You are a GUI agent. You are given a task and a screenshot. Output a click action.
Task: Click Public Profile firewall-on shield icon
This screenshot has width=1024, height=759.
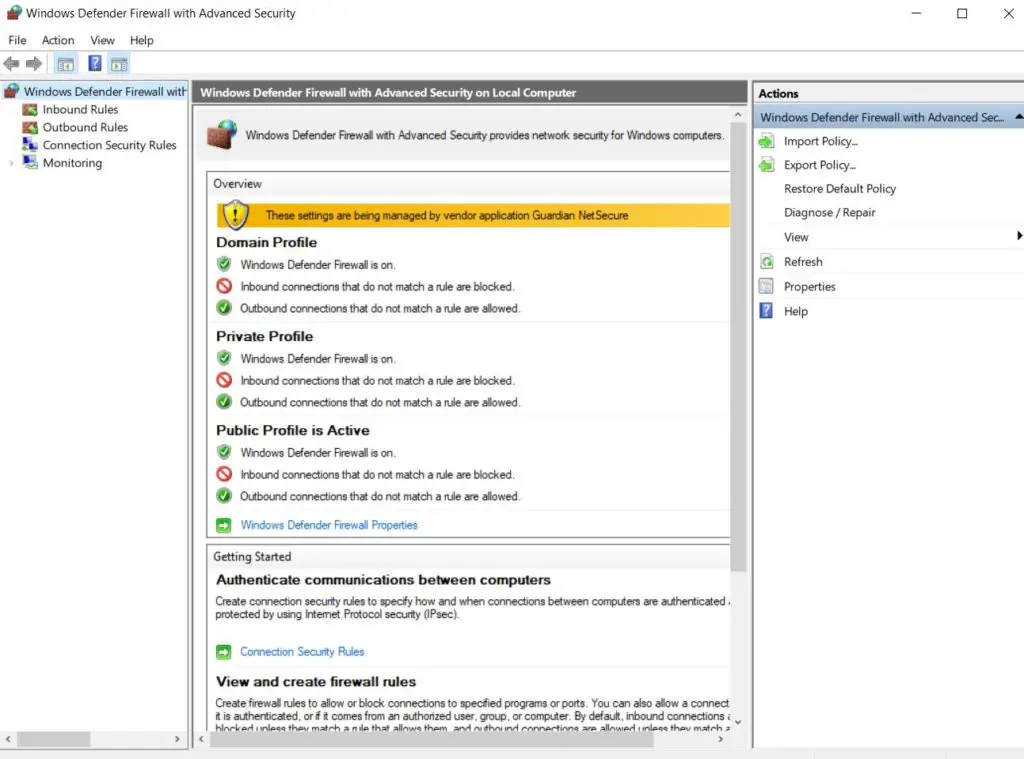pyautogui.click(x=224, y=452)
